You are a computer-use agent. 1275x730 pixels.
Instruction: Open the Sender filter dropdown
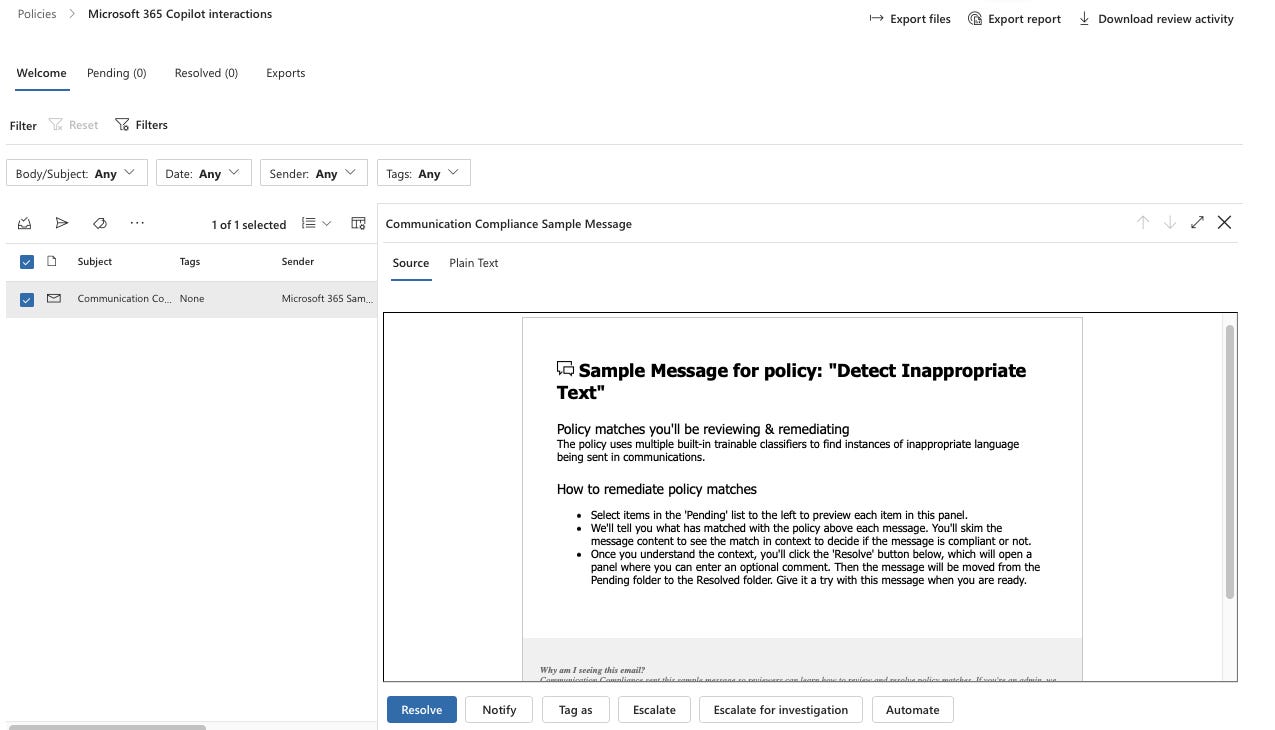tap(314, 173)
